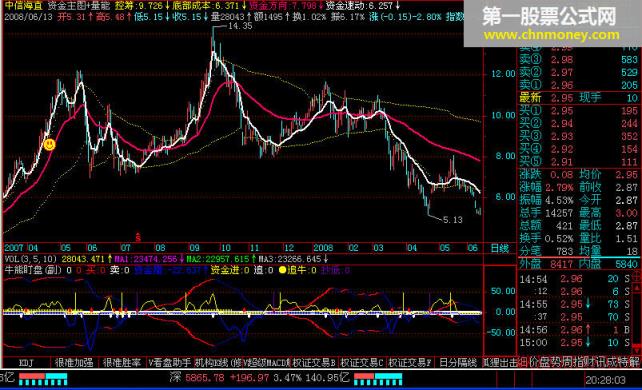The image size is (642, 390).
Task: Click the 卖② ask row at 2.97
Action: [579, 72]
